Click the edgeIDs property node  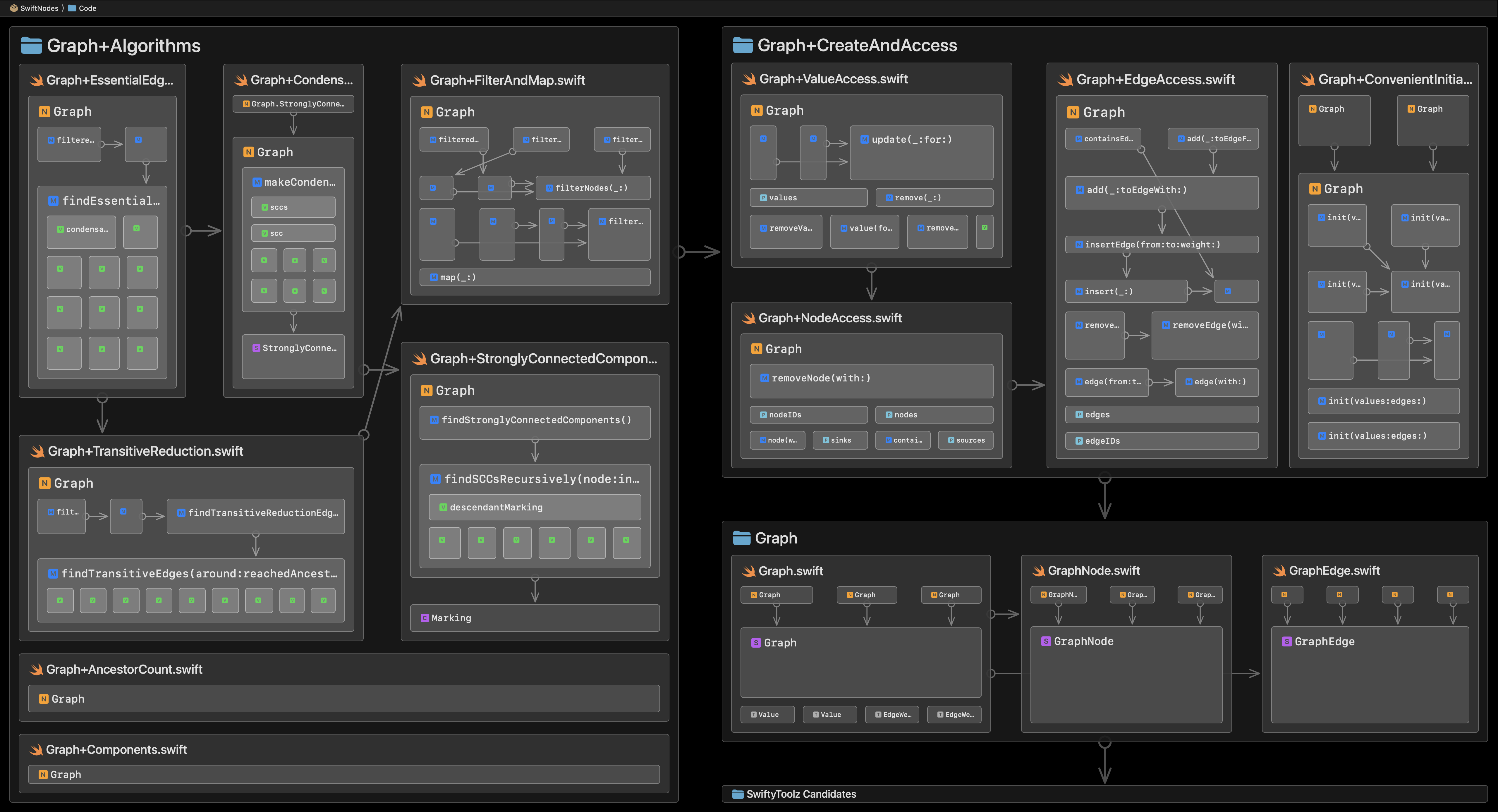[1102, 441]
